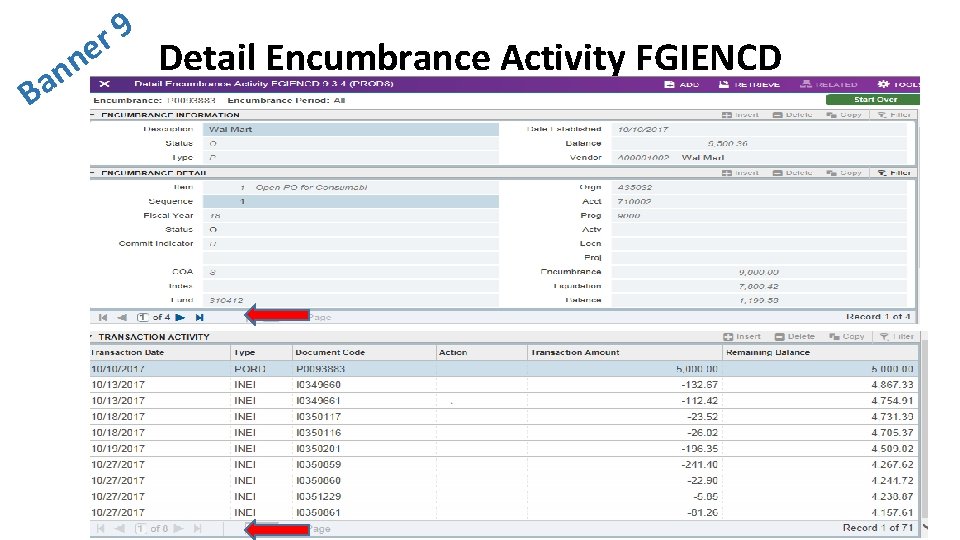Click the green Start Over button
Screen dimensions: 960x540
coord(872,99)
